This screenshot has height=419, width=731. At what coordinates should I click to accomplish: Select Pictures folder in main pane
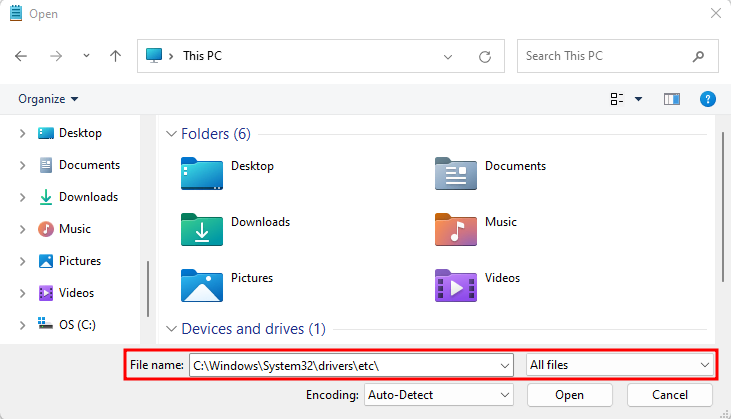202,284
